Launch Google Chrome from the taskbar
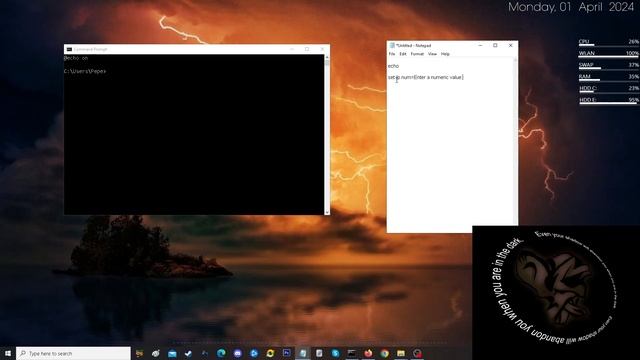 [x=384, y=353]
